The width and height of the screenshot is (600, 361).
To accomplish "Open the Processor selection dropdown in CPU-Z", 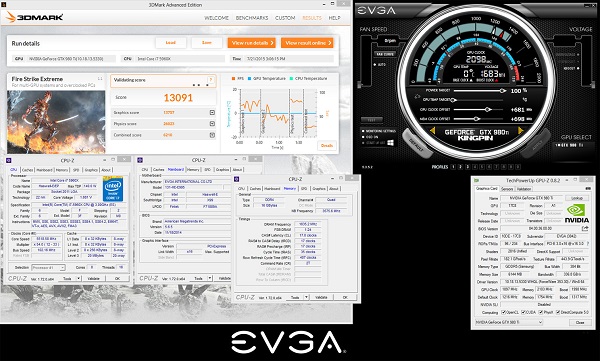I will 48,267.
